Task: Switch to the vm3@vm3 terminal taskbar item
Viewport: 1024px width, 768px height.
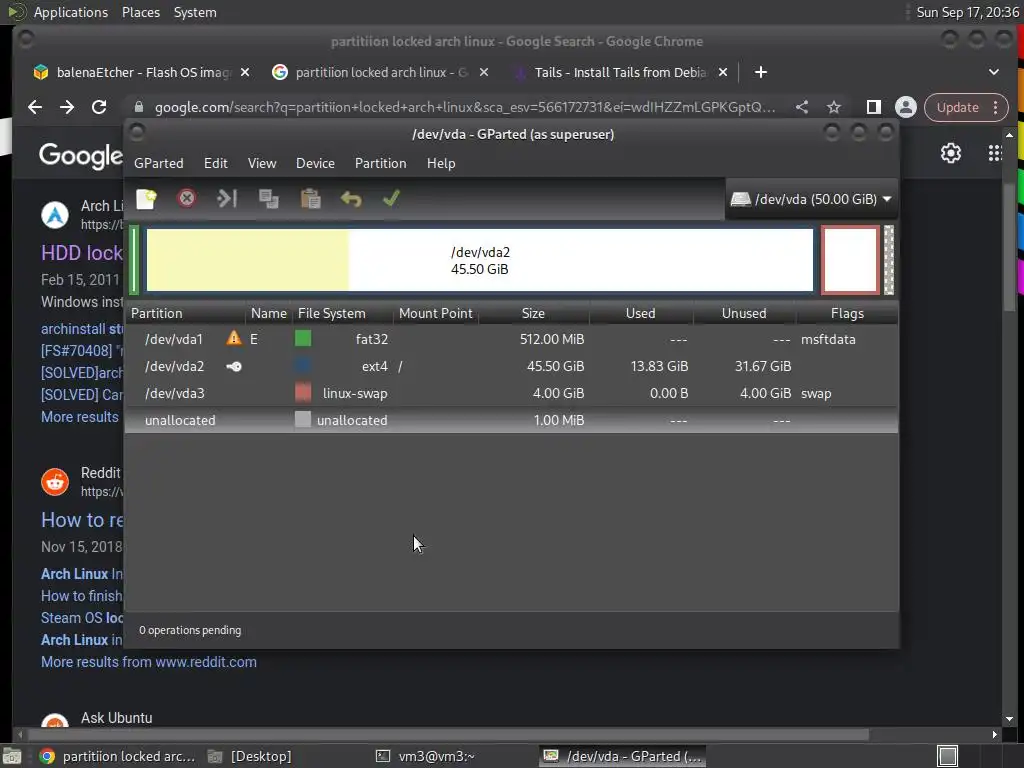Action: (425, 756)
